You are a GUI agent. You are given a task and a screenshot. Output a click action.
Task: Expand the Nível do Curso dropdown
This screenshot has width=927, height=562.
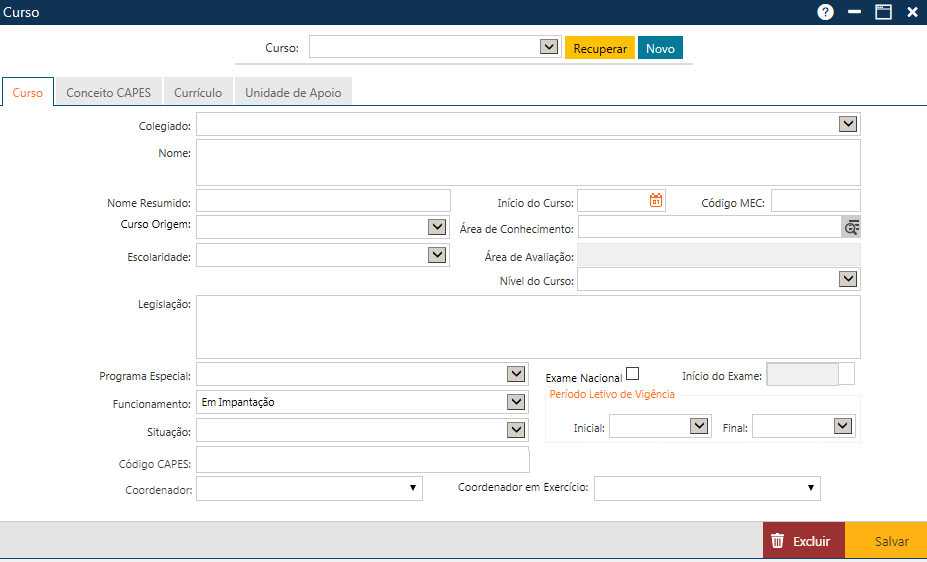(848, 279)
